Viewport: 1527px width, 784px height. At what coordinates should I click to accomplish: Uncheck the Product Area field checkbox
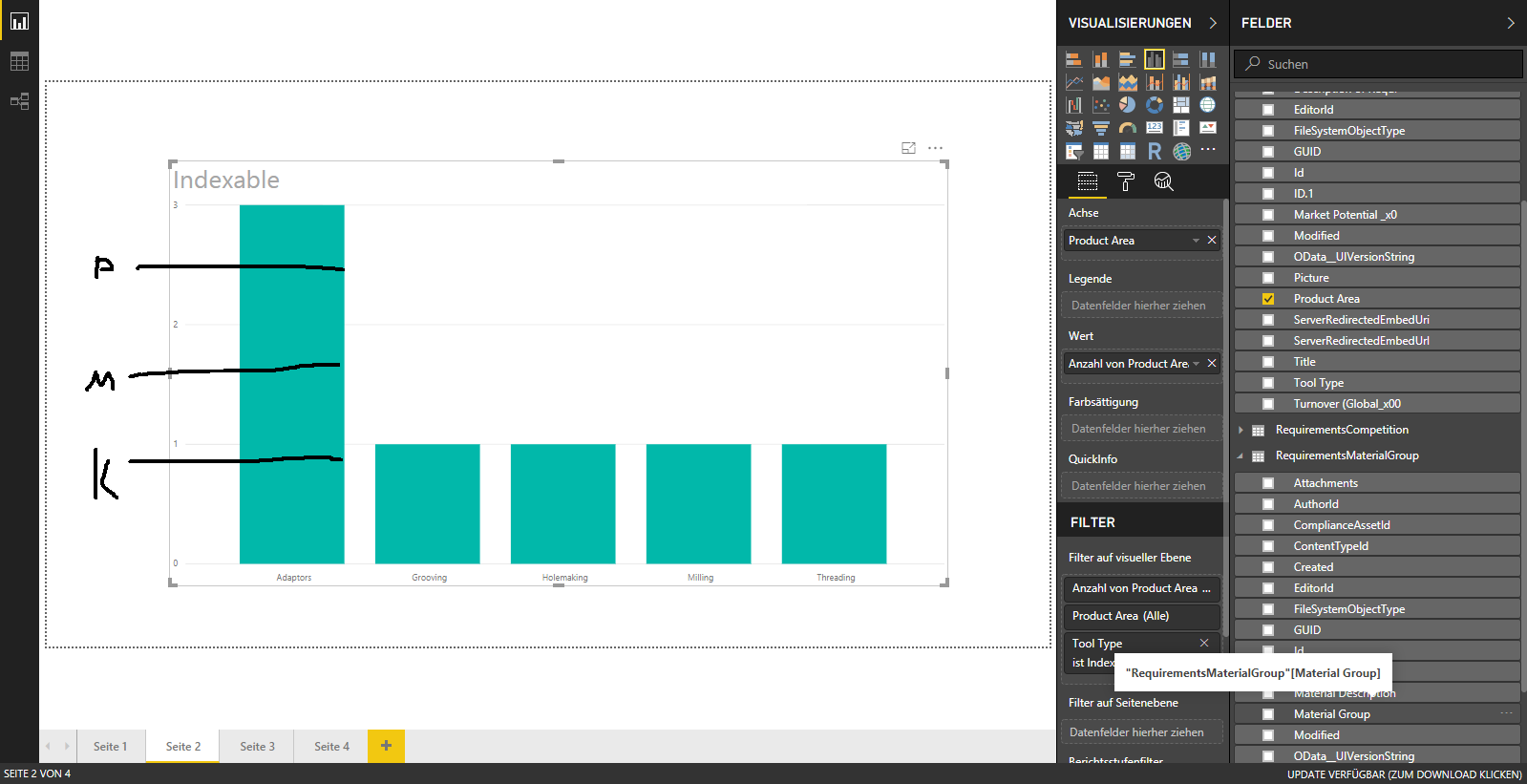point(1268,299)
